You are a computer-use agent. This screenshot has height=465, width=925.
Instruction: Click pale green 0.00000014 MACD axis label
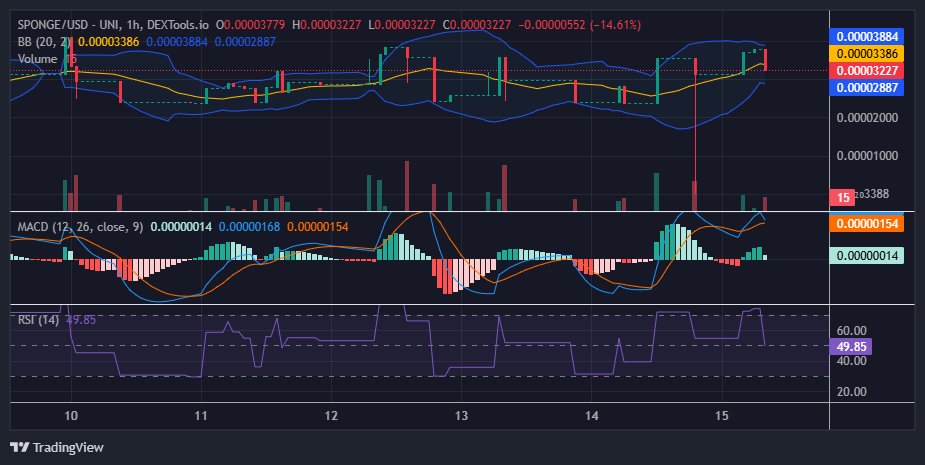click(x=867, y=256)
